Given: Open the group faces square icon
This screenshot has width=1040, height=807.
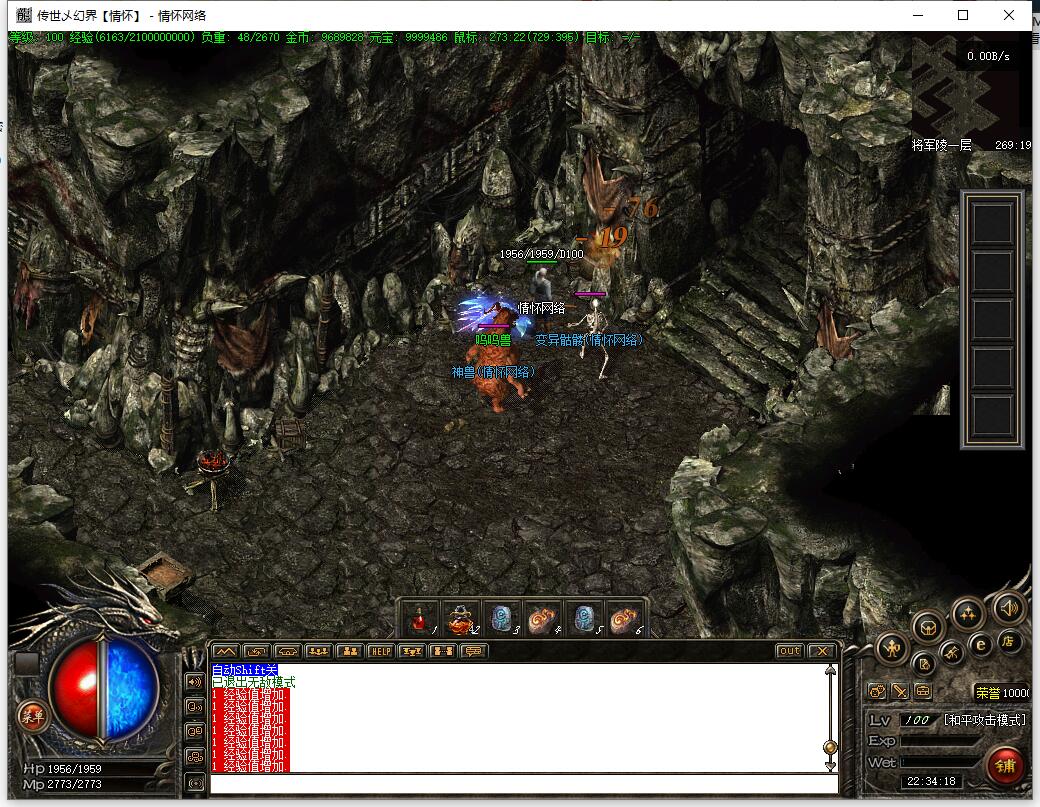Looking at the screenshot, I should coord(877,692).
